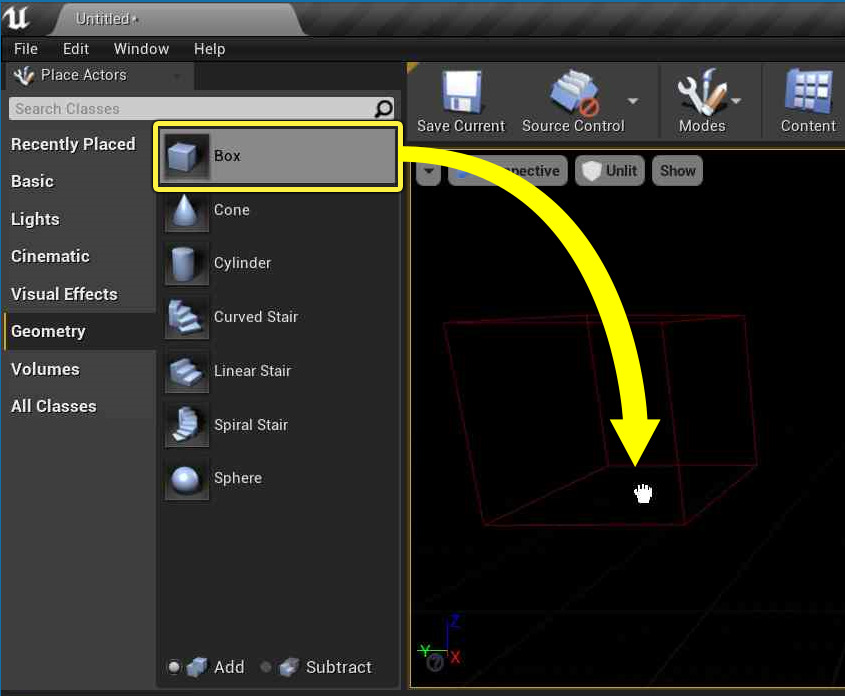Open viewport options dropdown arrow
This screenshot has height=696, width=845.
[428, 171]
